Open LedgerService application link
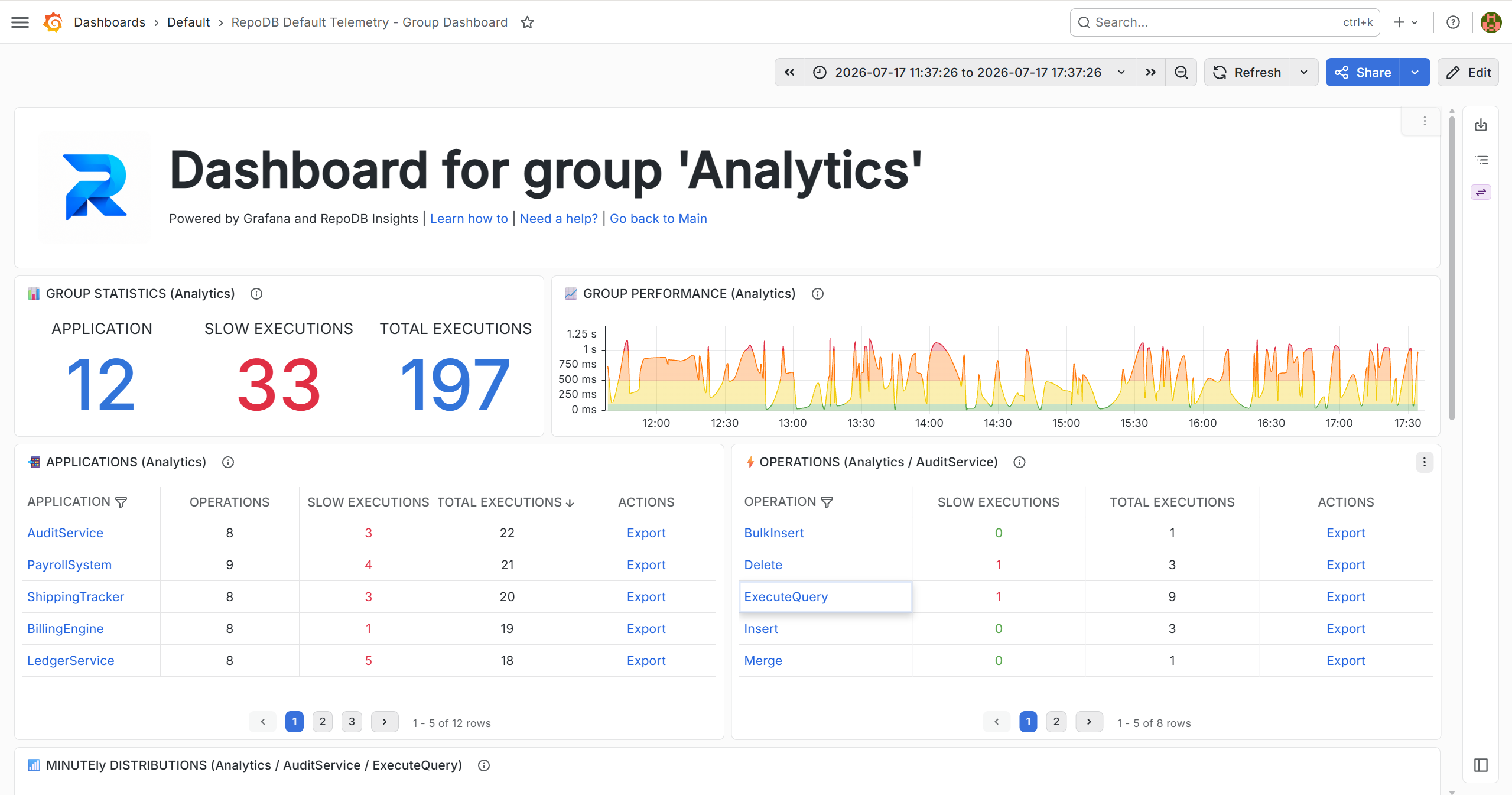 pos(70,661)
